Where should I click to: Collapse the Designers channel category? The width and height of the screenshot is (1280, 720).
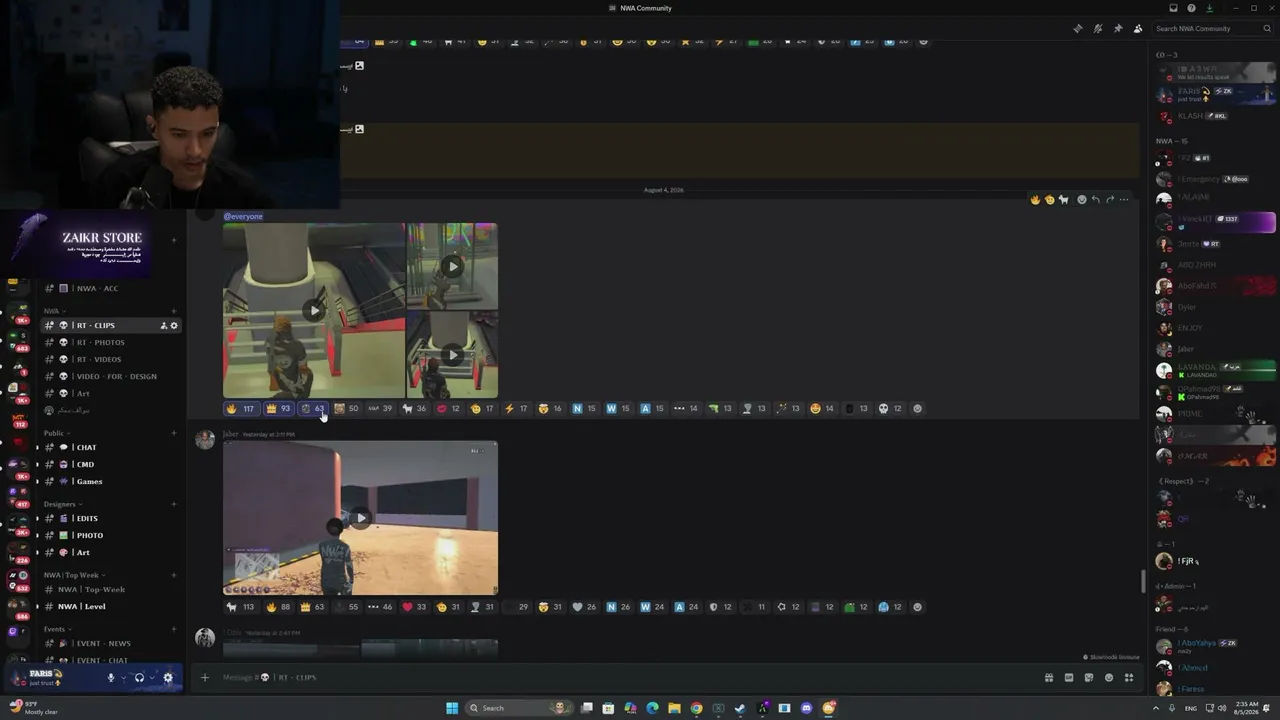[61, 504]
